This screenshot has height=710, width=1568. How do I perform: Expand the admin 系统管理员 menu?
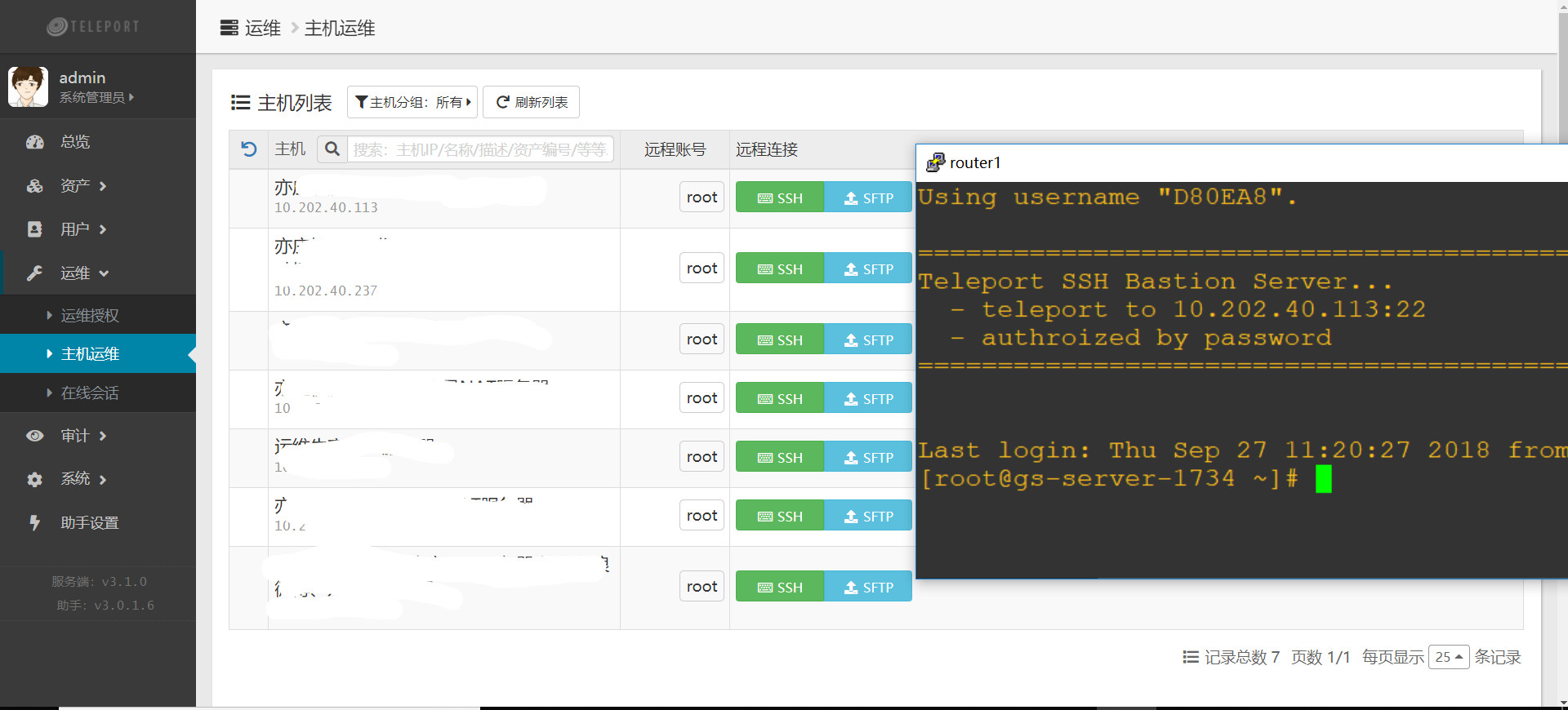click(x=96, y=97)
